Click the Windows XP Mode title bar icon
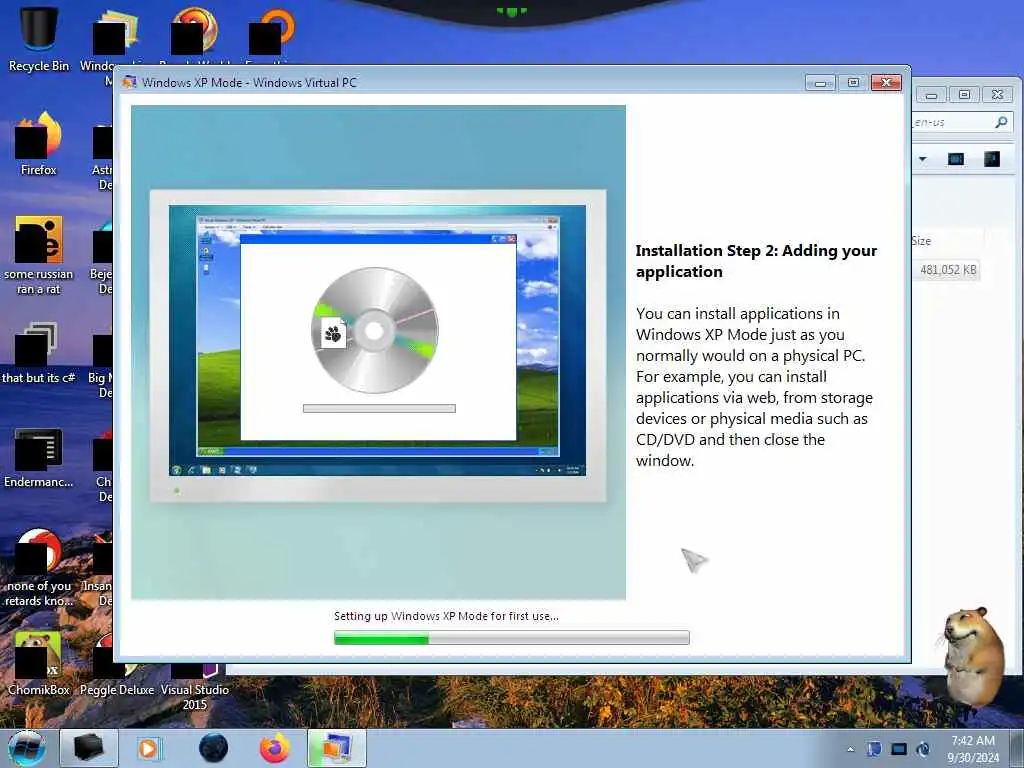The height and width of the screenshot is (768, 1024). tap(129, 82)
